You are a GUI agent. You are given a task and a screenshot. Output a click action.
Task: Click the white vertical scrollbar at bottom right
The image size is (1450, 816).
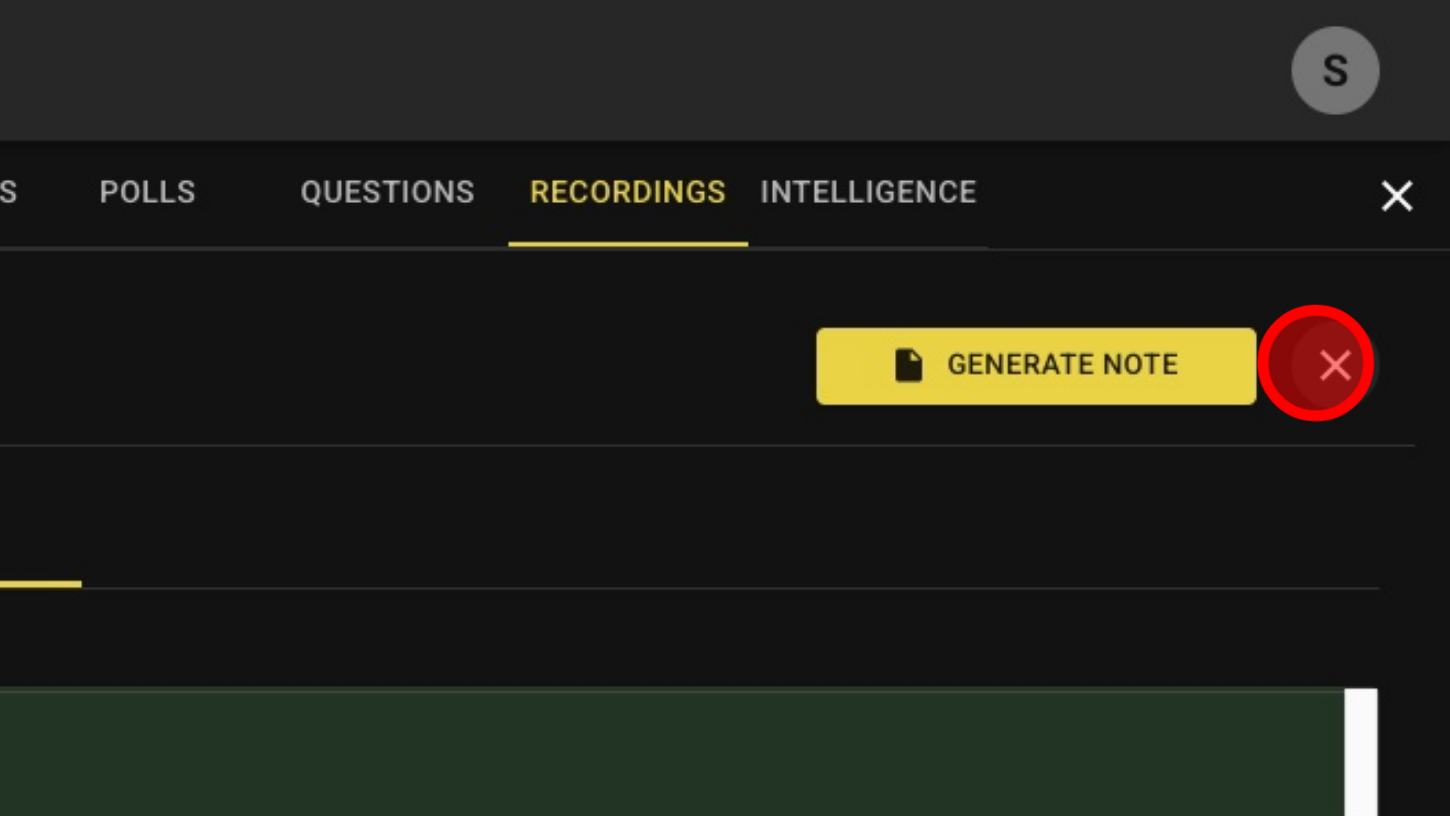click(x=1360, y=752)
